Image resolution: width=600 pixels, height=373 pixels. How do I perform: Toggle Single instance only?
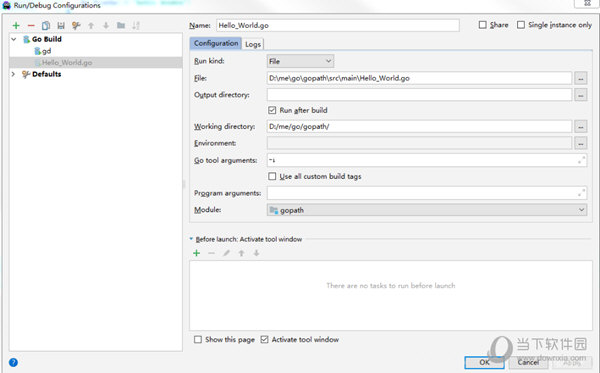[x=521, y=25]
